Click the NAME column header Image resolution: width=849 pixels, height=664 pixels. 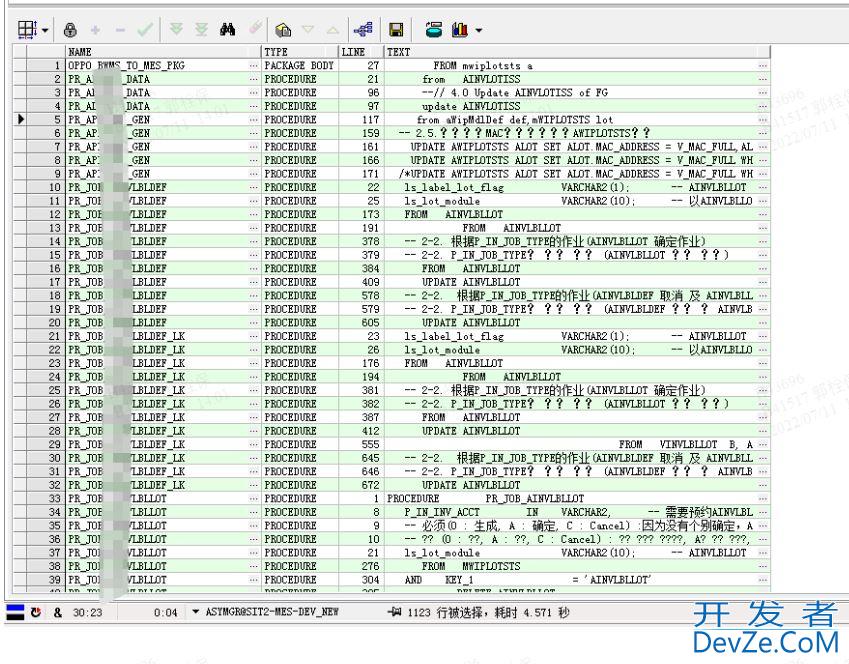coord(164,52)
